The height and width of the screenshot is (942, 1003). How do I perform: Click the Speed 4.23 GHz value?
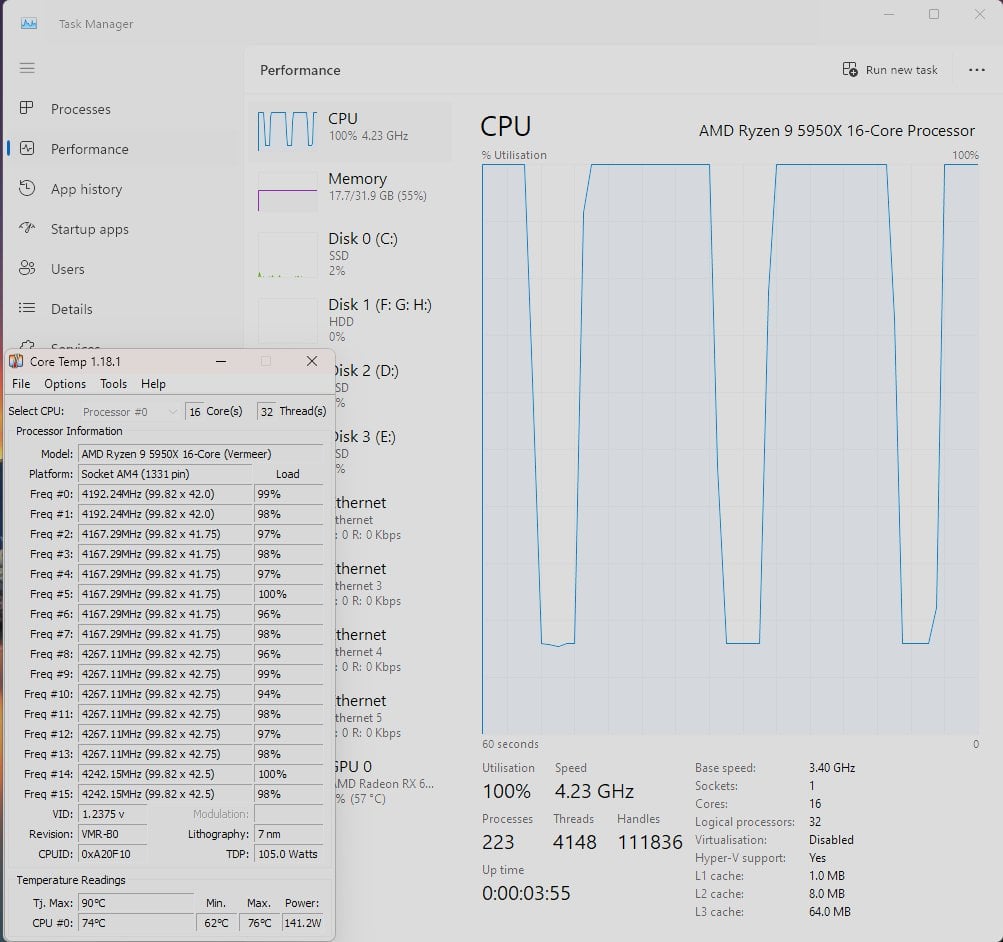[594, 792]
